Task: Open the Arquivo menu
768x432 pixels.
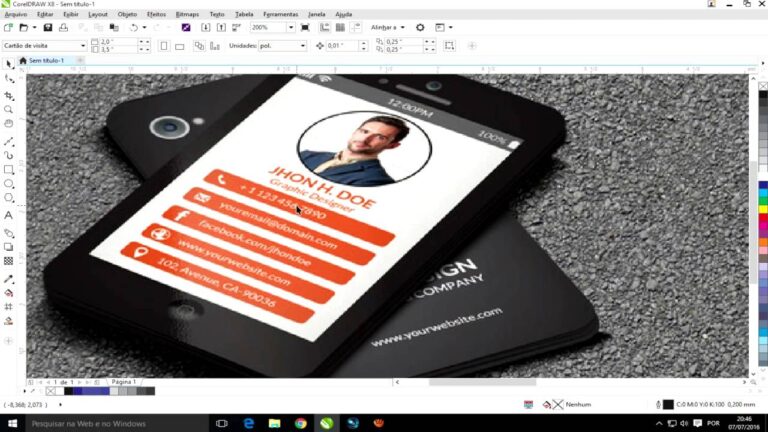Action: click(16, 14)
